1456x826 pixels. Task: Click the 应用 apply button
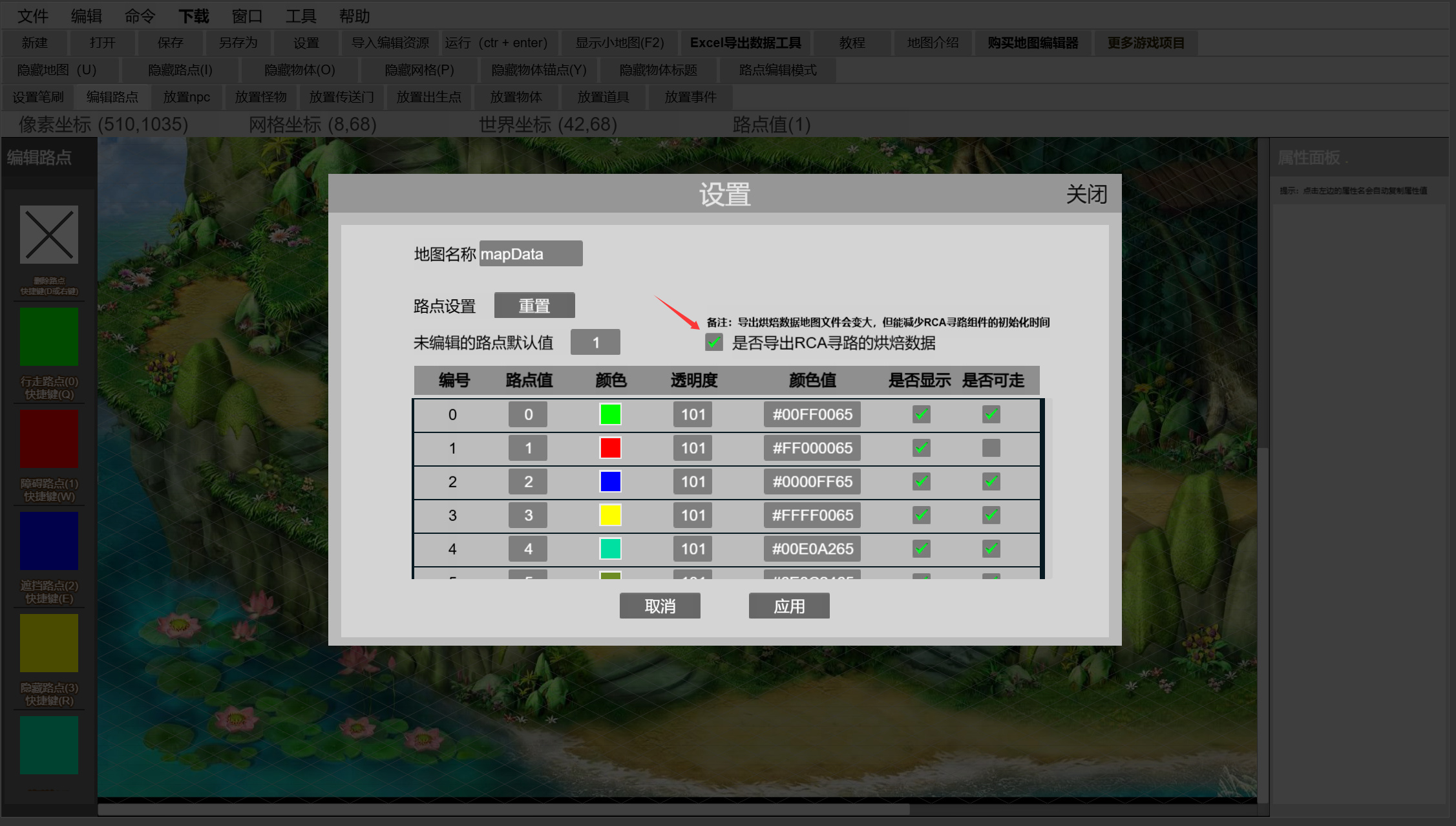coord(788,606)
